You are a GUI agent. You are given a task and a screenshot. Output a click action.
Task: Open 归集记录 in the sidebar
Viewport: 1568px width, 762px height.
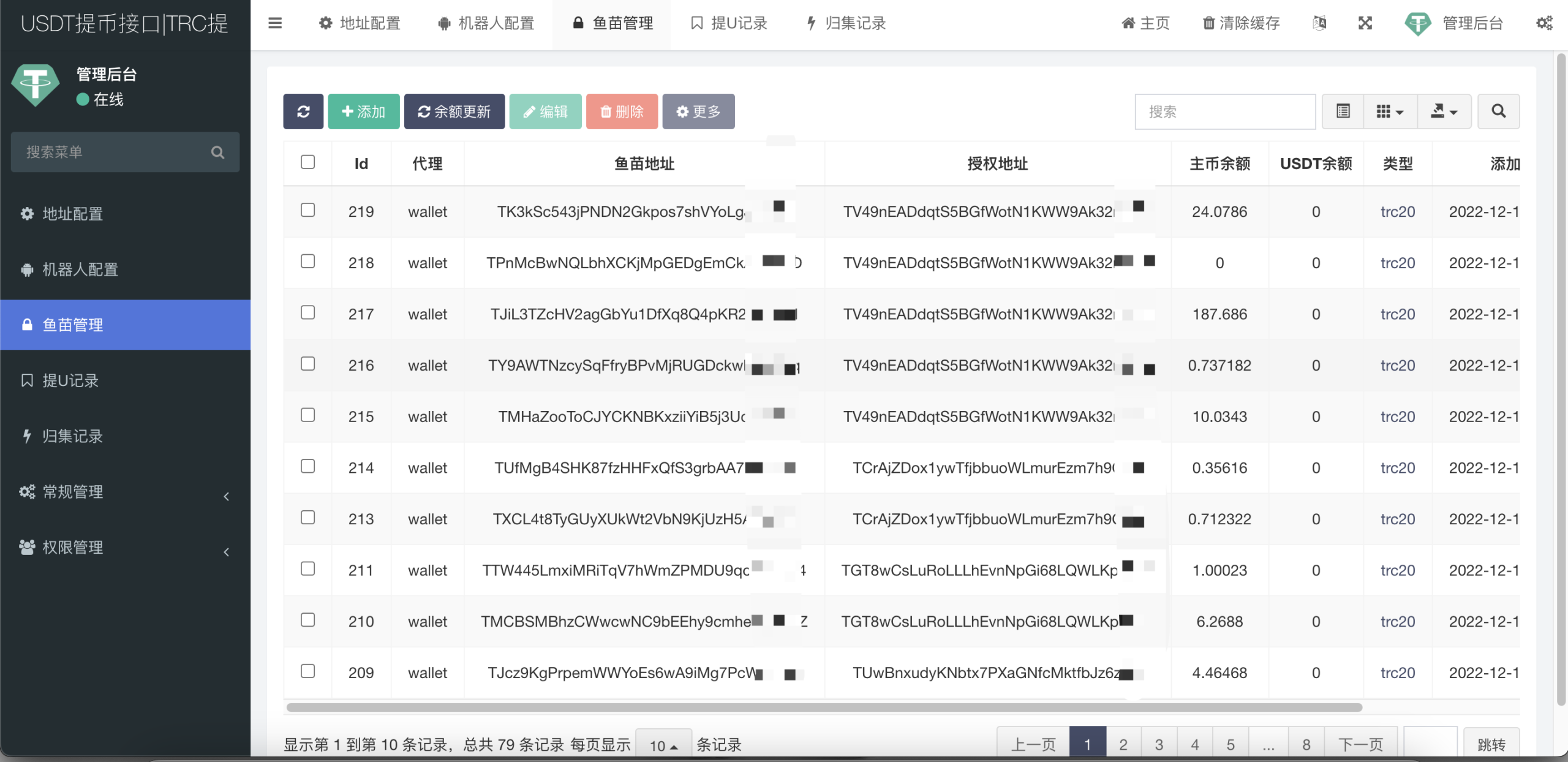tap(72, 436)
